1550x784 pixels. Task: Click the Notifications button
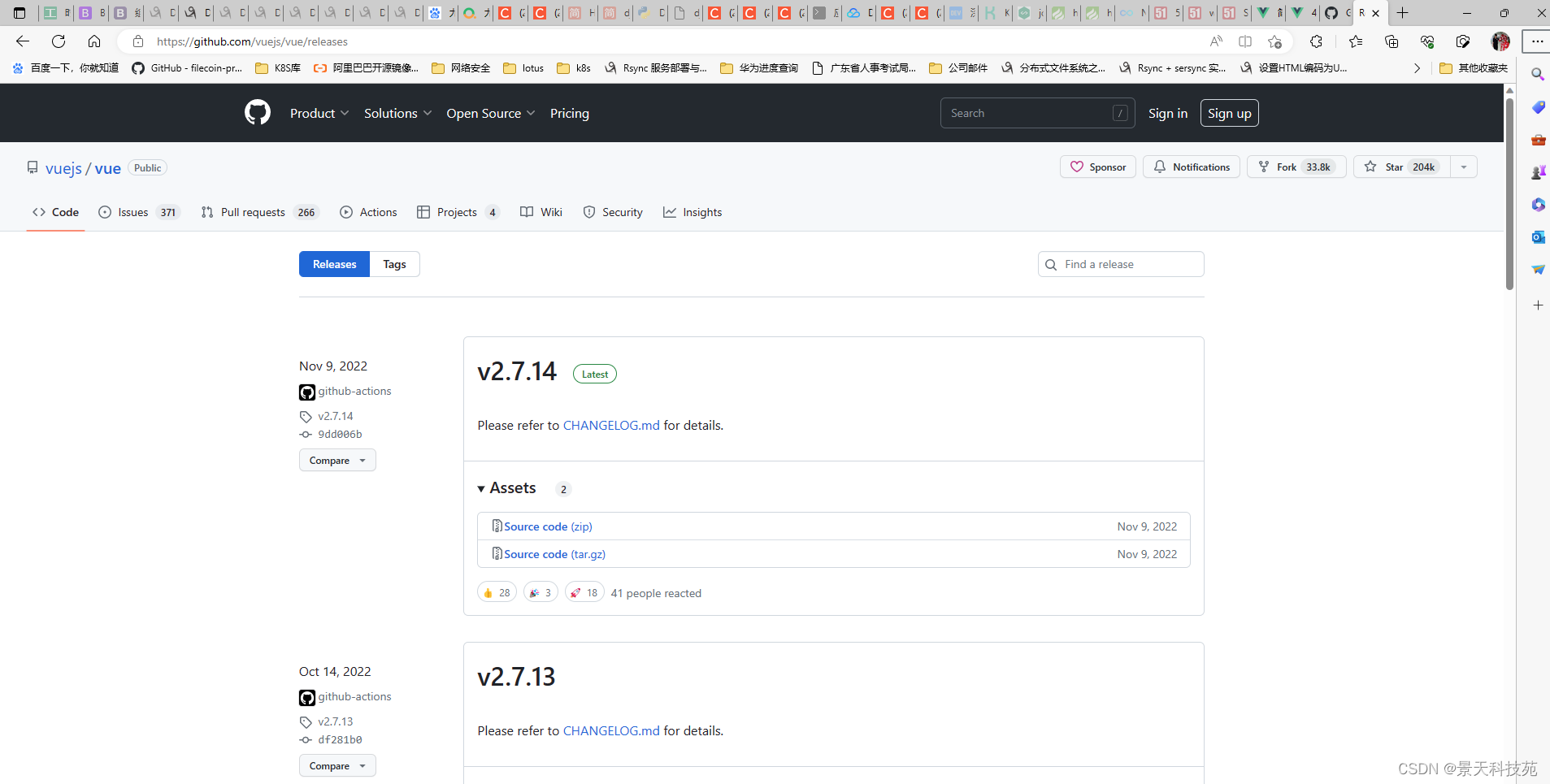[x=1192, y=167]
